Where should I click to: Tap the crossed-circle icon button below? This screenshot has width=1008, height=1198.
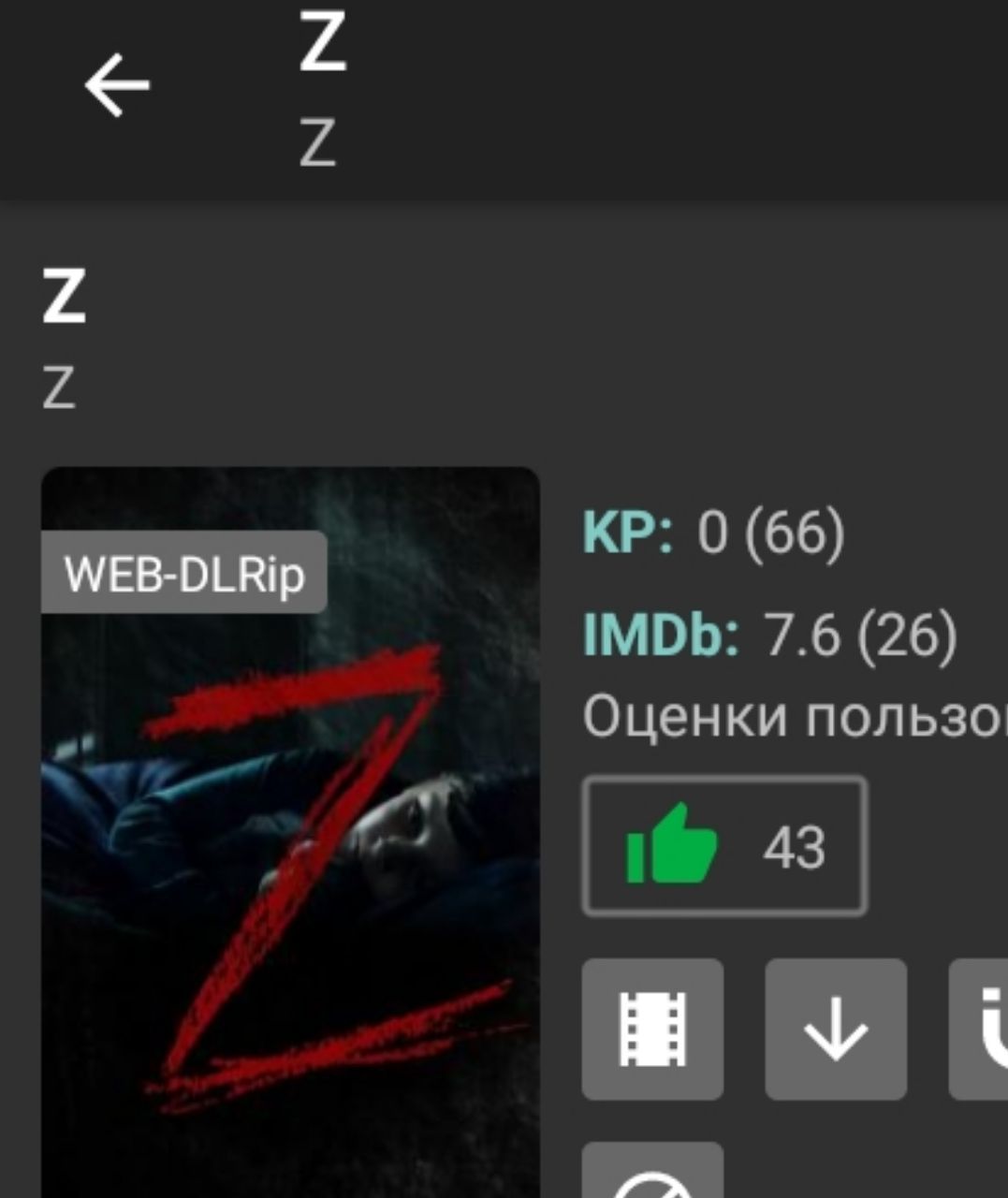pos(652,1170)
